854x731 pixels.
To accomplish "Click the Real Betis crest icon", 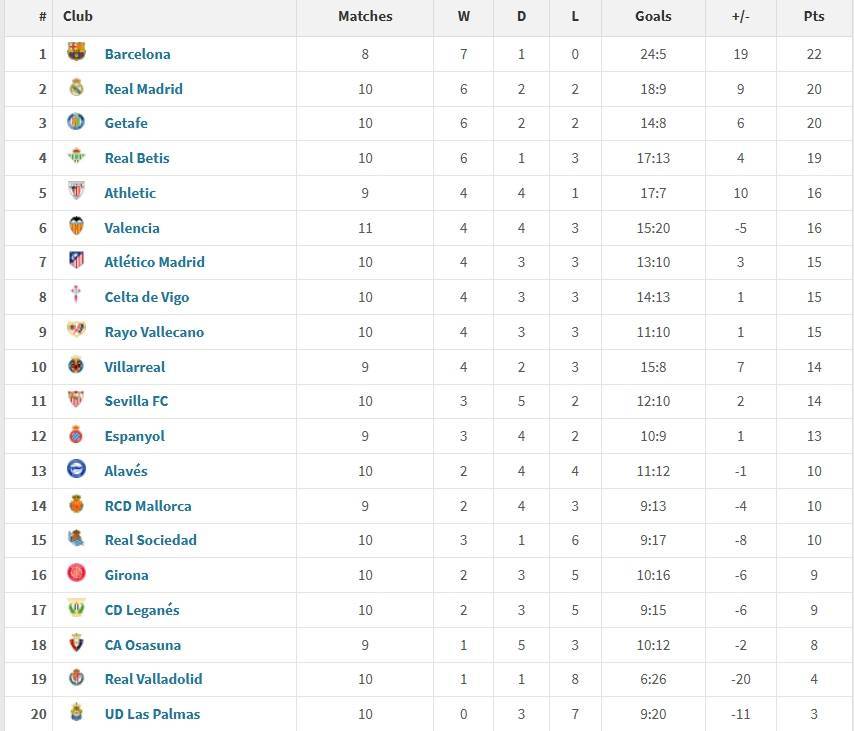I will [x=76, y=157].
